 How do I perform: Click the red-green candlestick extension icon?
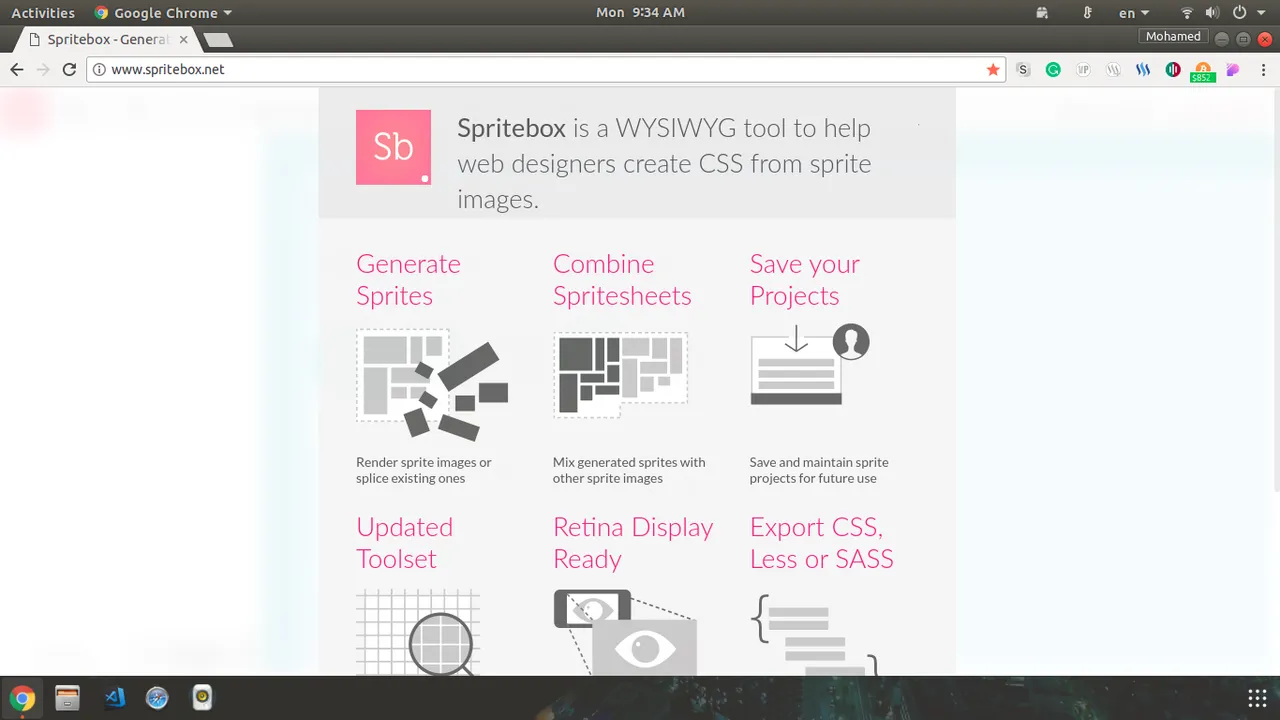pos(1173,69)
